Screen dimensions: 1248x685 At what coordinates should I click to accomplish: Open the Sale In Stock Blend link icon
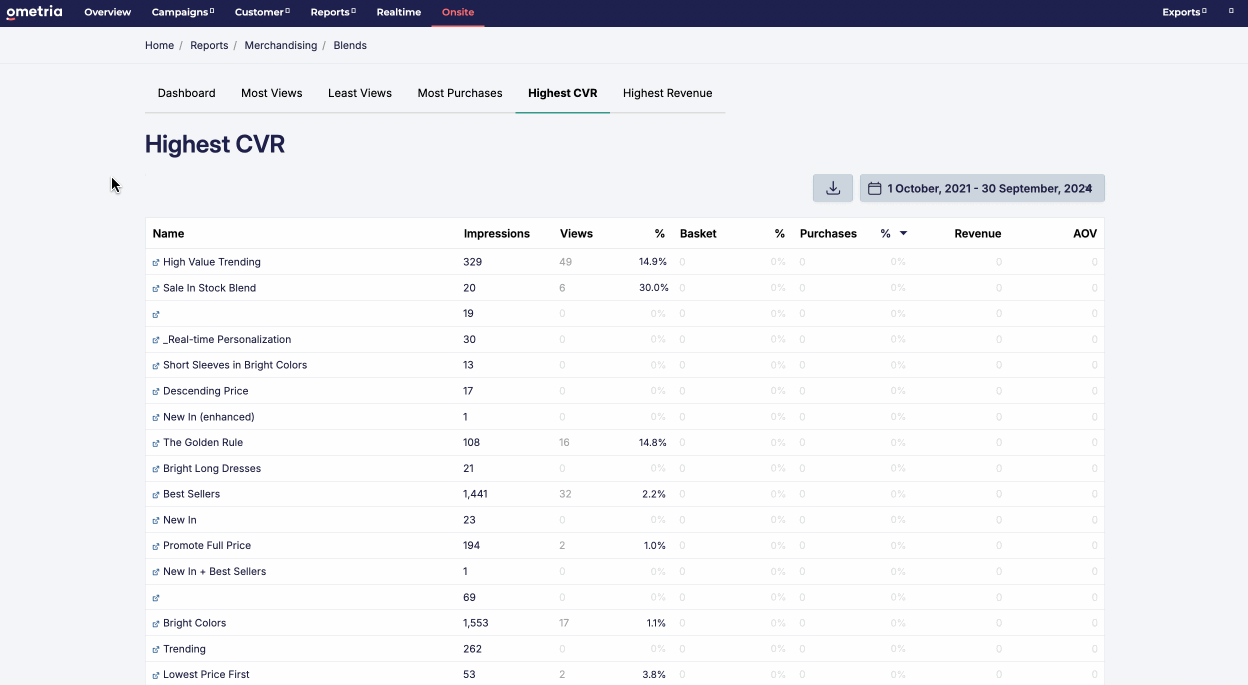(x=154, y=287)
